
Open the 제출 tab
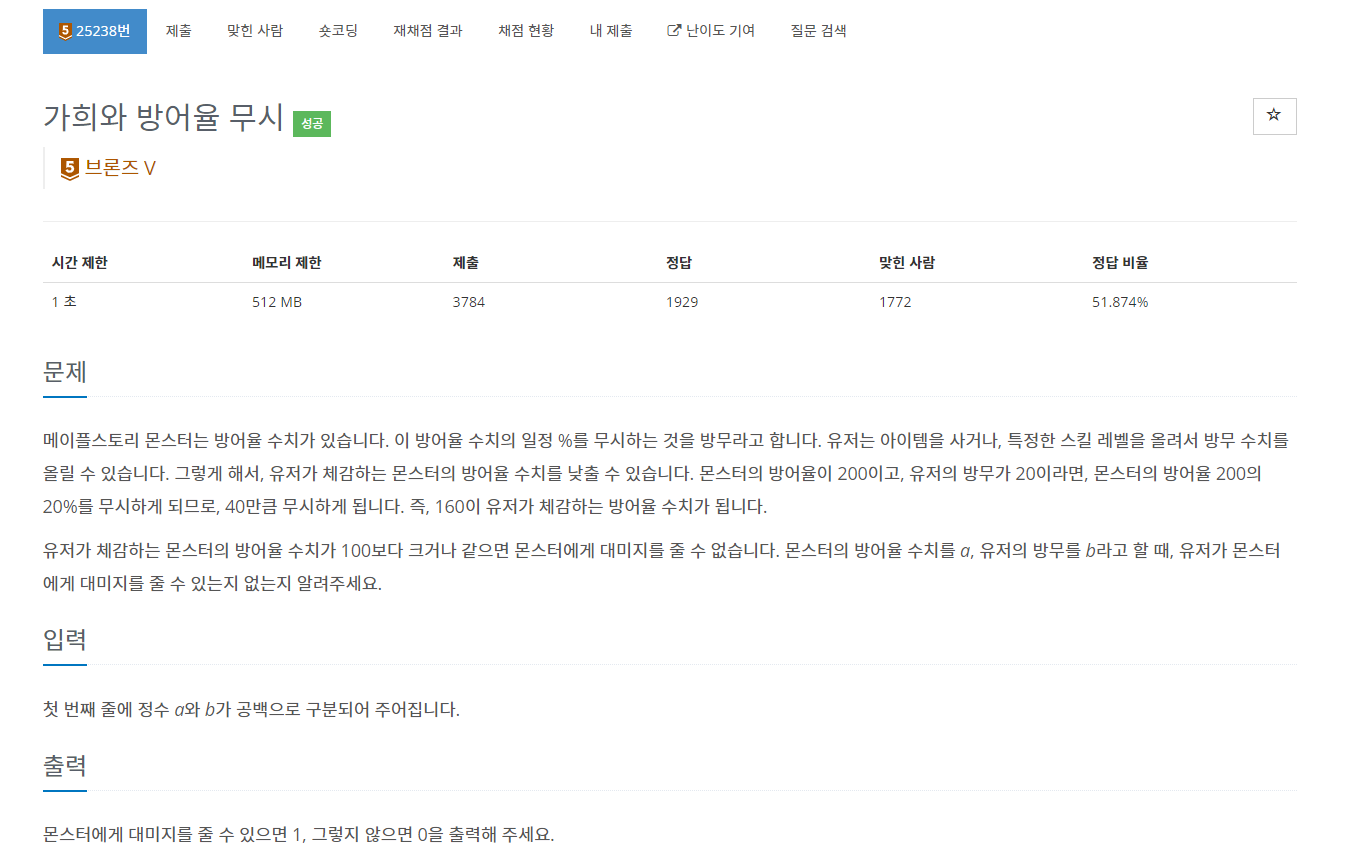(179, 31)
